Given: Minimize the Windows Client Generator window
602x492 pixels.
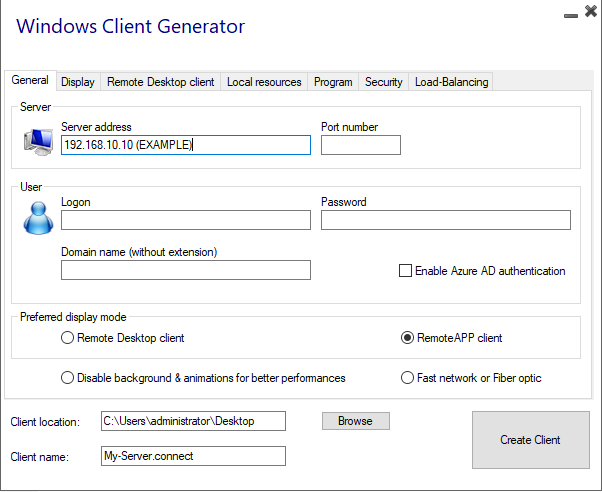Looking at the screenshot, I should (x=569, y=15).
